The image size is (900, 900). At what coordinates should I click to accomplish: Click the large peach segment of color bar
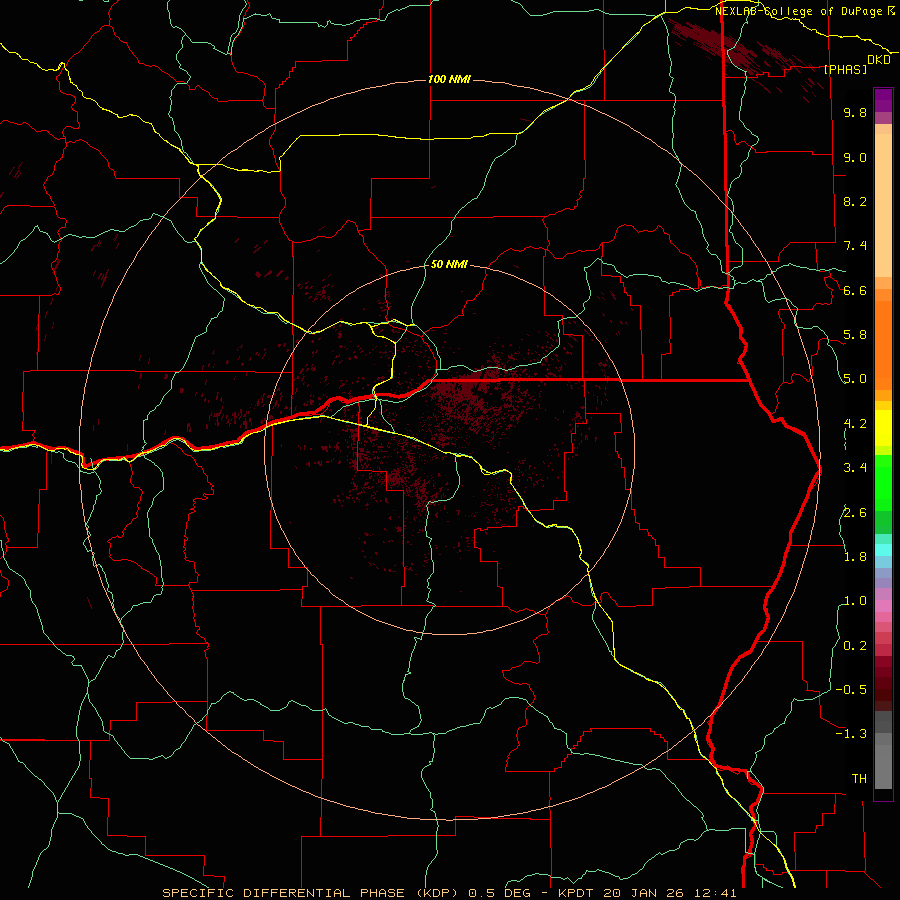(x=883, y=205)
